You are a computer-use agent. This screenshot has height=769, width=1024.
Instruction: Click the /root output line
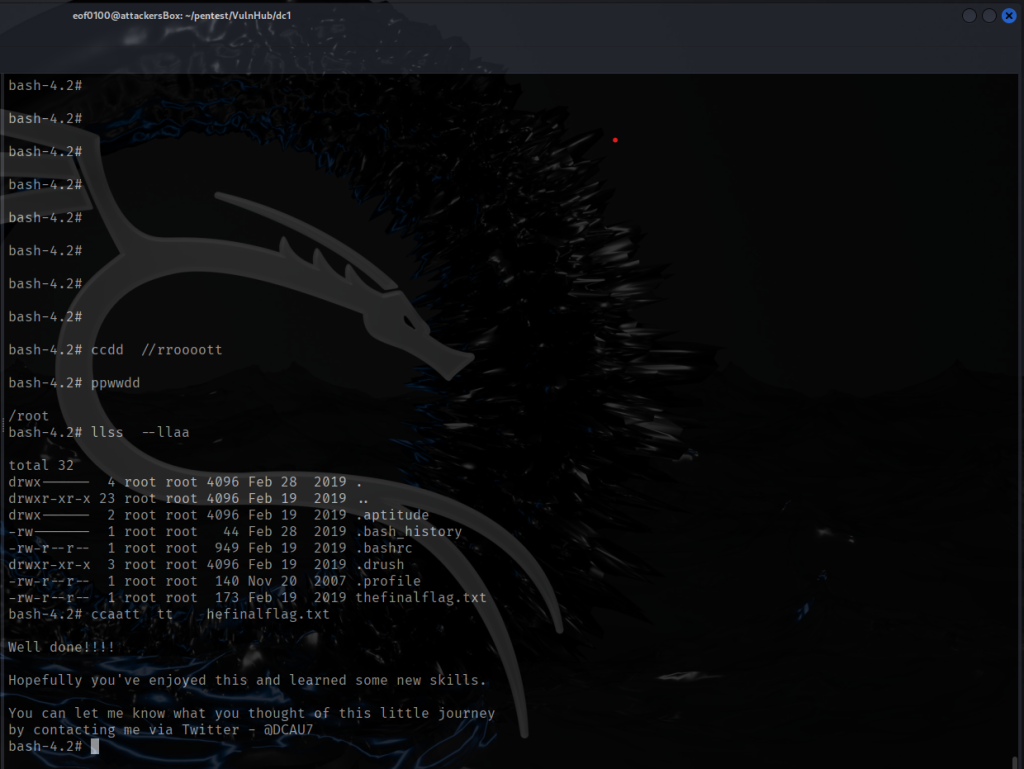pyautogui.click(x=29, y=416)
